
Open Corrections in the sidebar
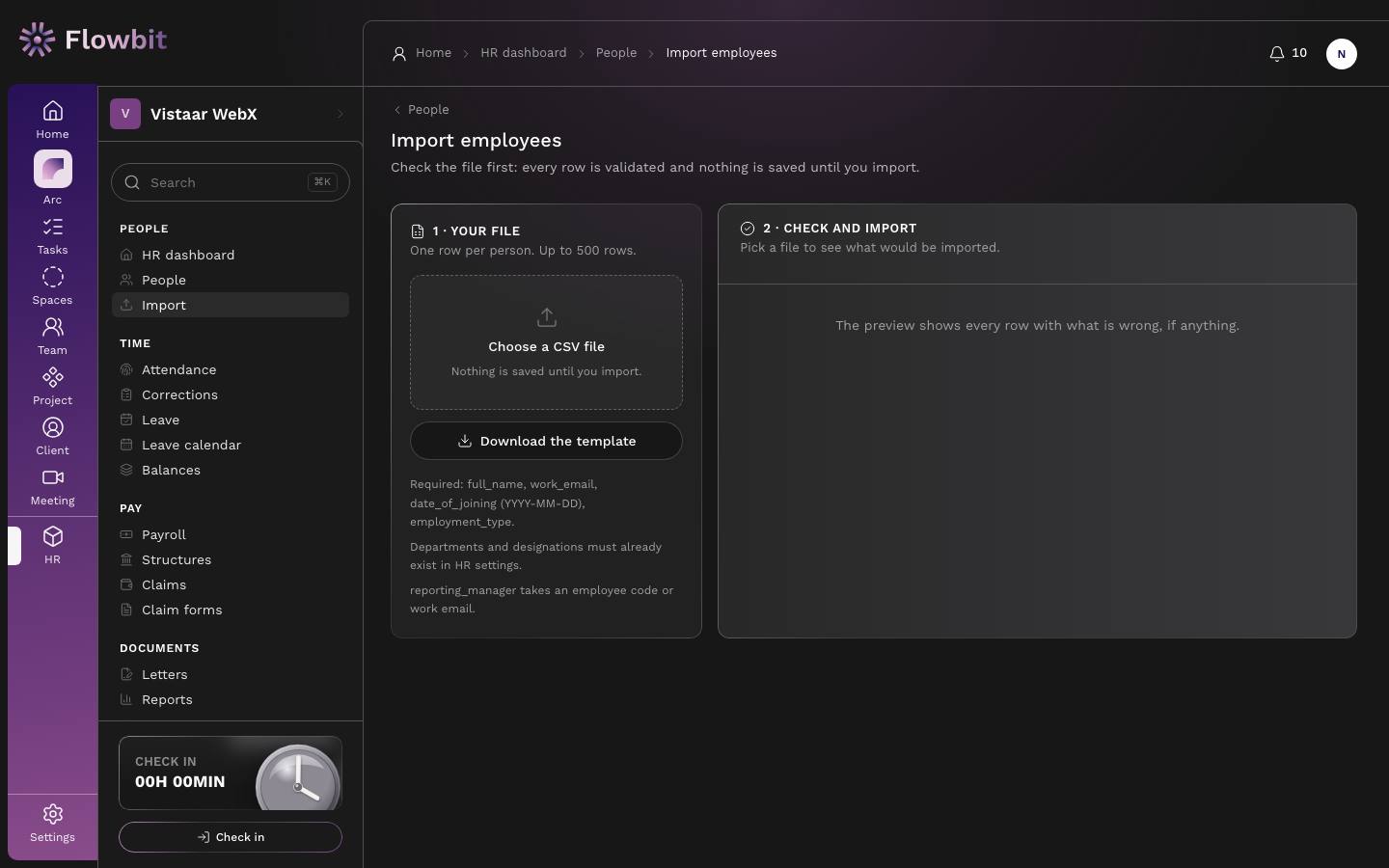point(231,394)
